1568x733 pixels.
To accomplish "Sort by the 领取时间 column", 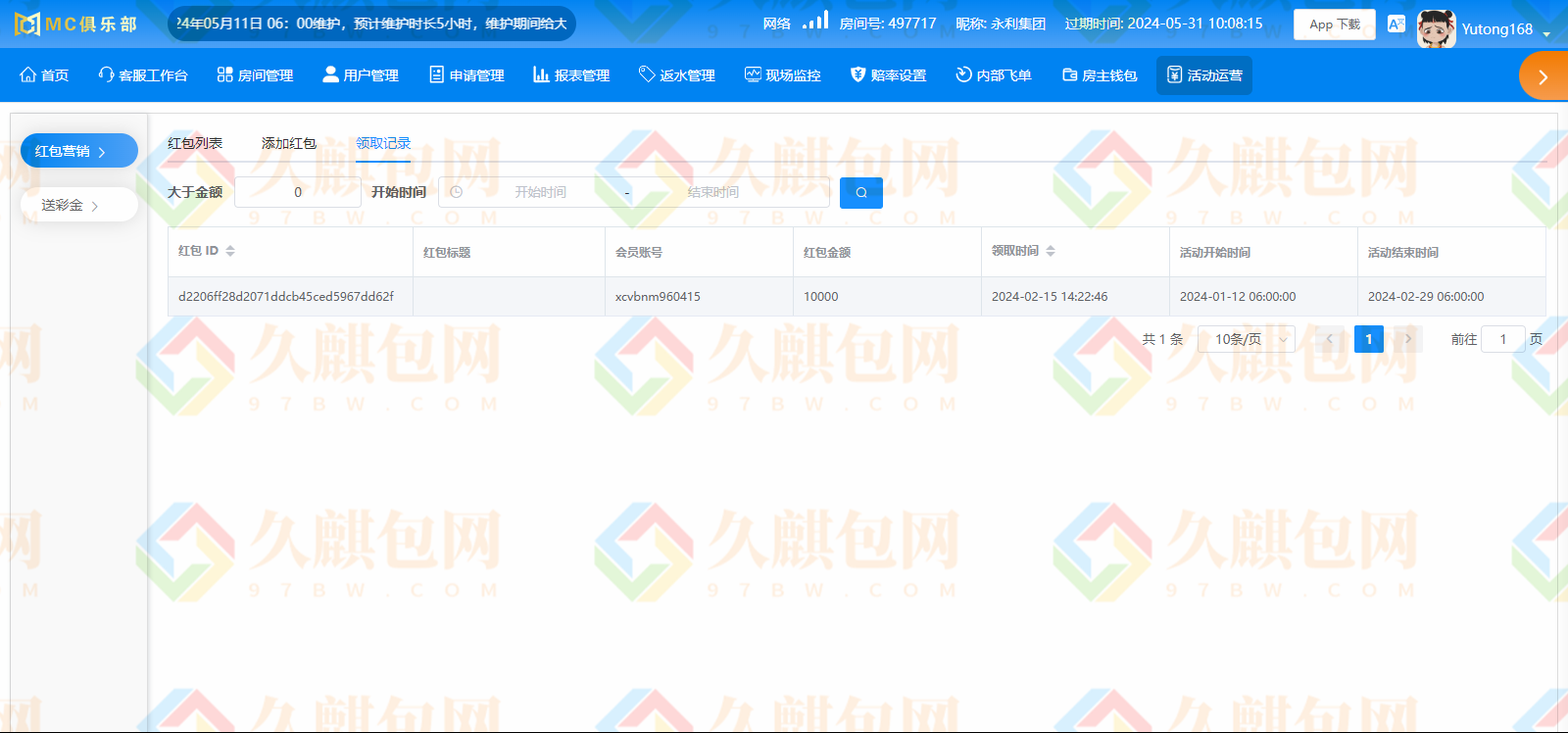I will 1051,251.
